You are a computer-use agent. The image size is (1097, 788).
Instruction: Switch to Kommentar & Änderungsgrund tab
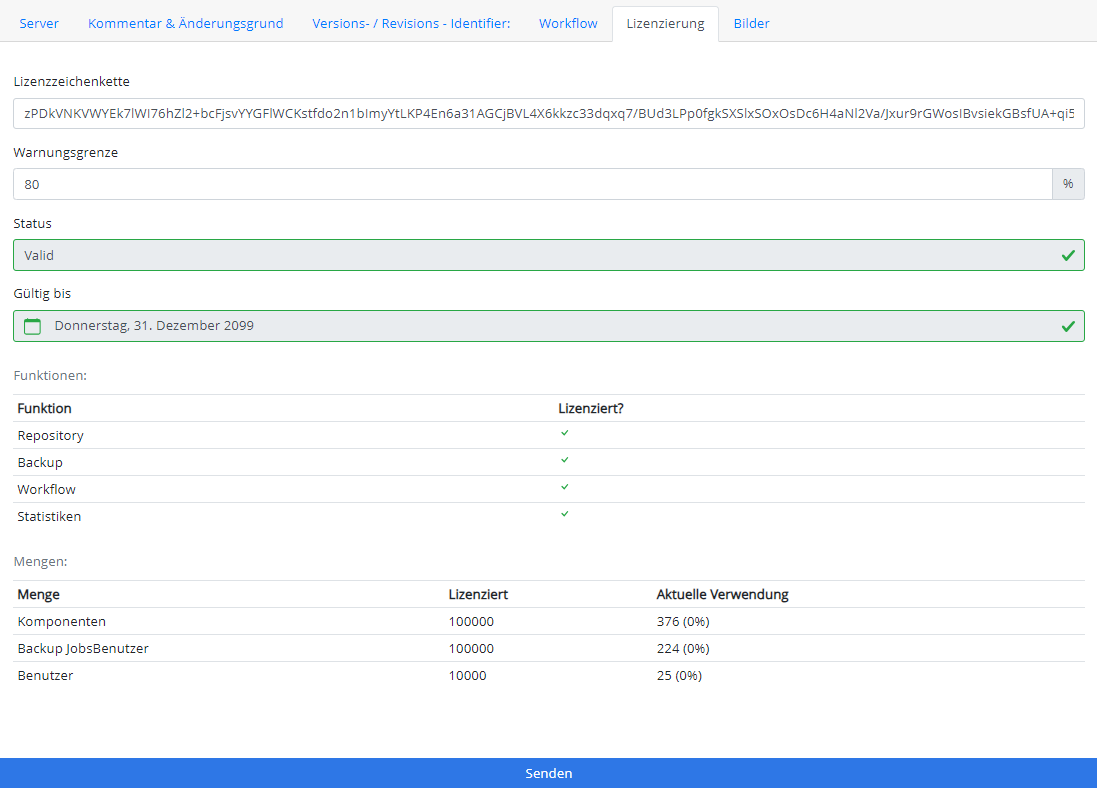point(185,23)
